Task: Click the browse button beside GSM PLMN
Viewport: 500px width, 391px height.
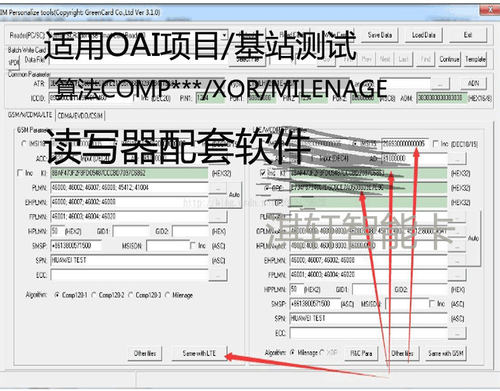Action: [x=218, y=188]
